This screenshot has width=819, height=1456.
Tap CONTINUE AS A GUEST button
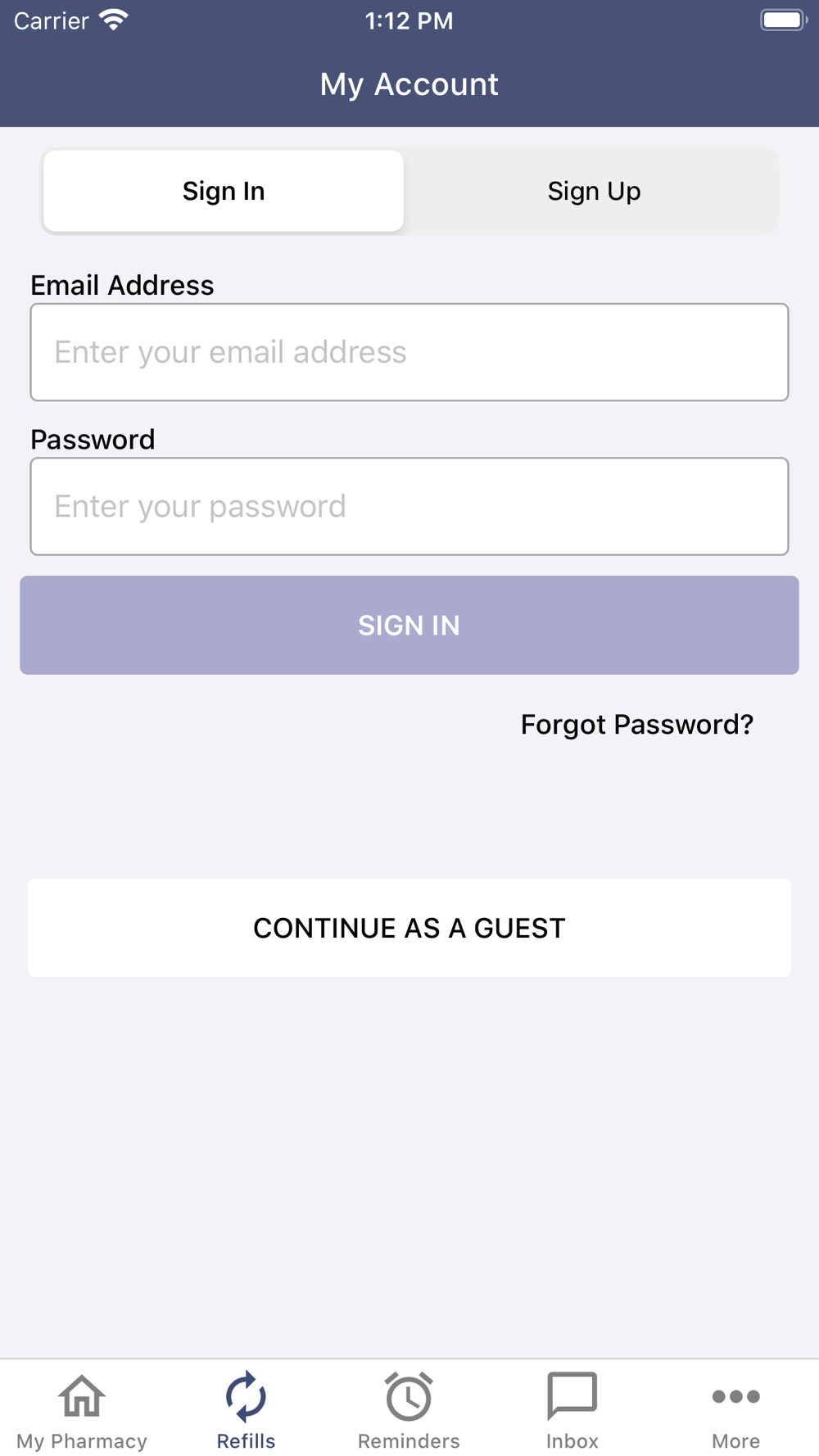pos(409,928)
